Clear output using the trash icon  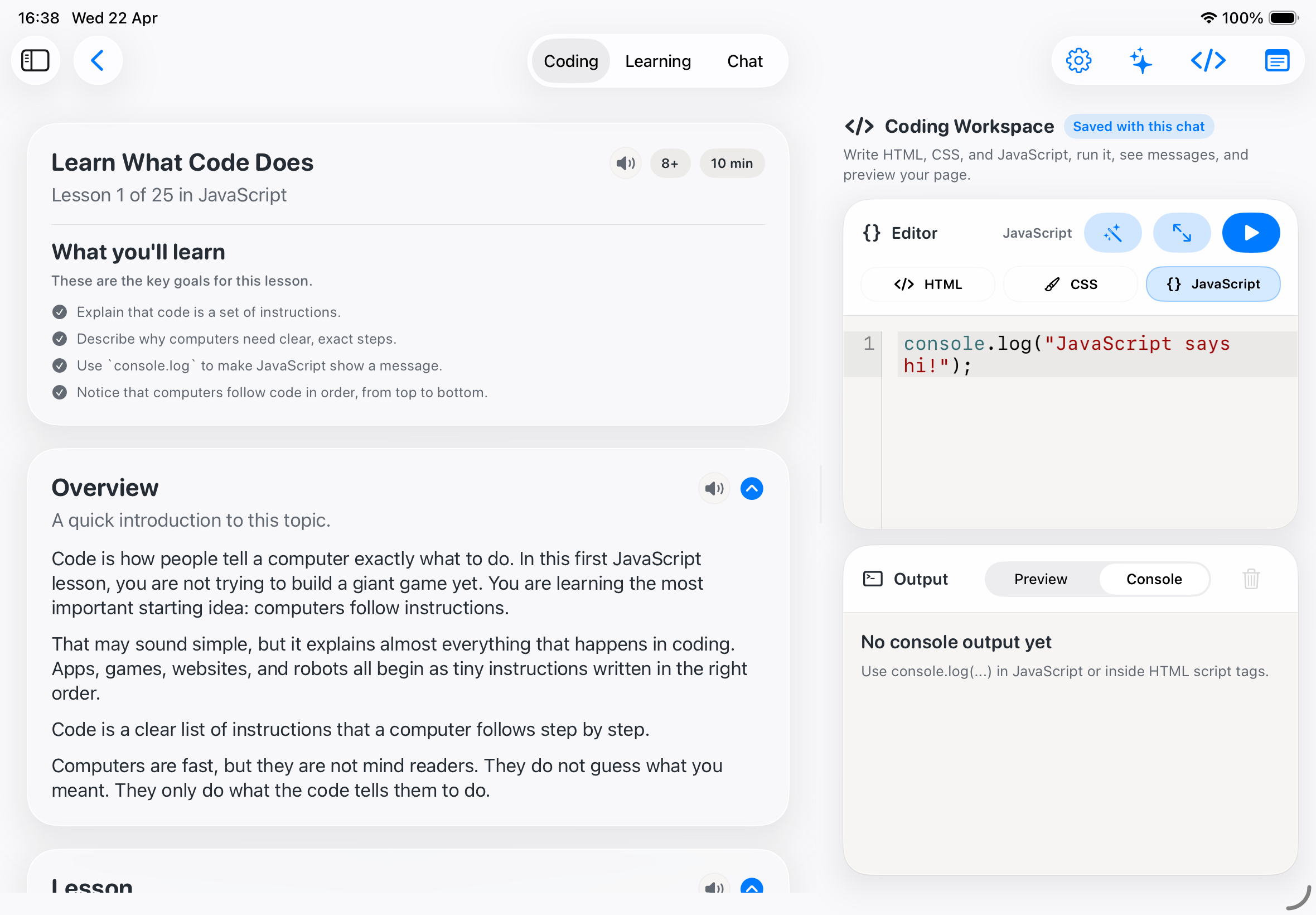(x=1251, y=579)
